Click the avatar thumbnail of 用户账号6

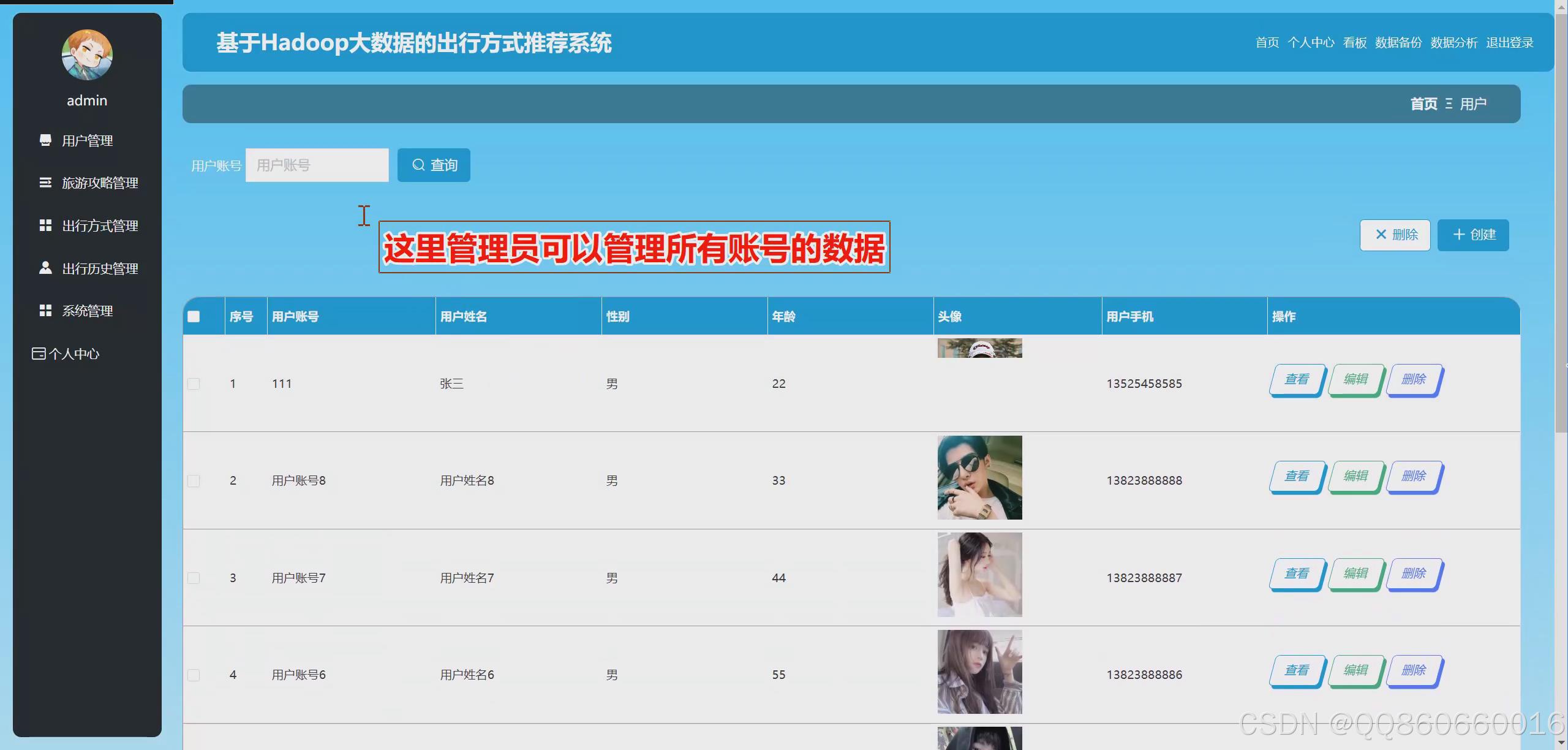click(x=980, y=672)
